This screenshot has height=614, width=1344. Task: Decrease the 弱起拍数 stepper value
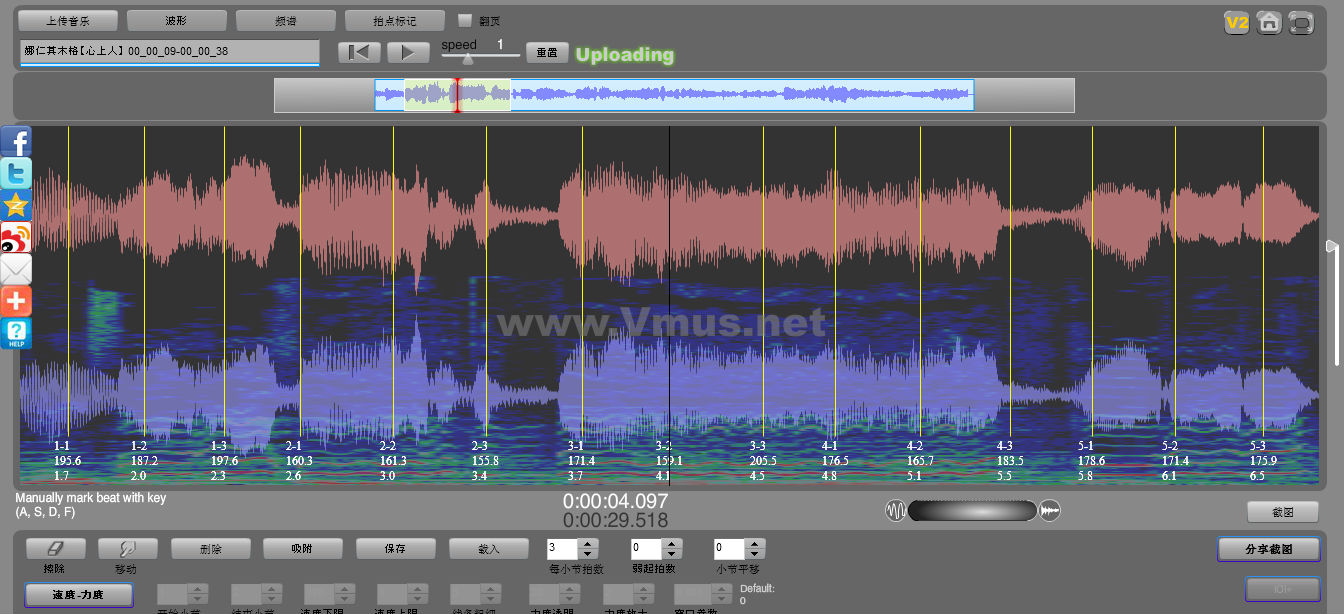click(671, 554)
